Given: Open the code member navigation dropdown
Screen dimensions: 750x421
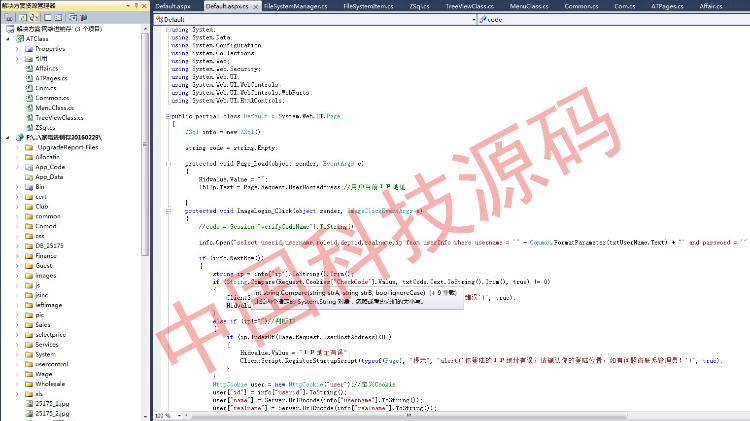Looking at the screenshot, I should (614, 20).
